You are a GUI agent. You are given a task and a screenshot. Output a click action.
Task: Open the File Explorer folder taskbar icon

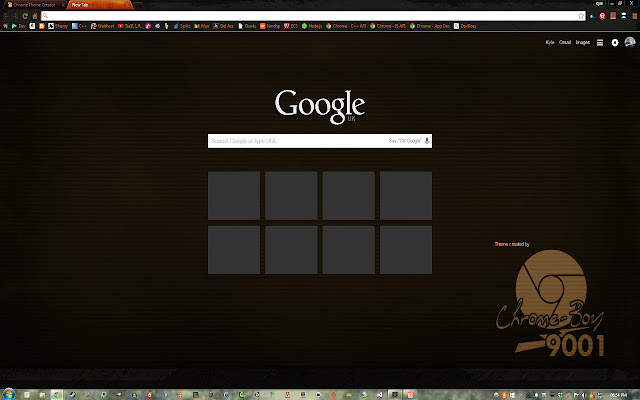42,395
